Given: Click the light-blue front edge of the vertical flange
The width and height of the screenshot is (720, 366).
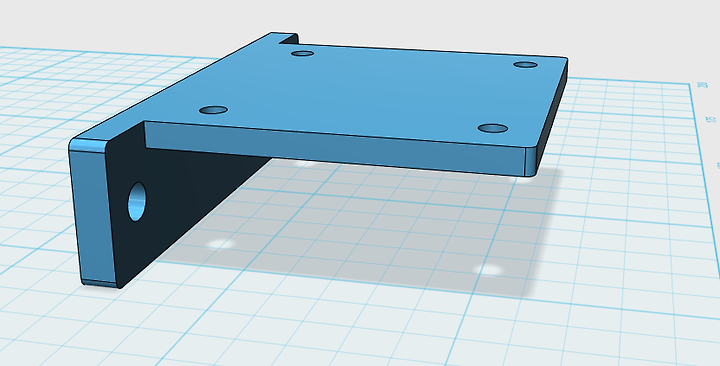Looking at the screenshot, I should coord(94,214).
